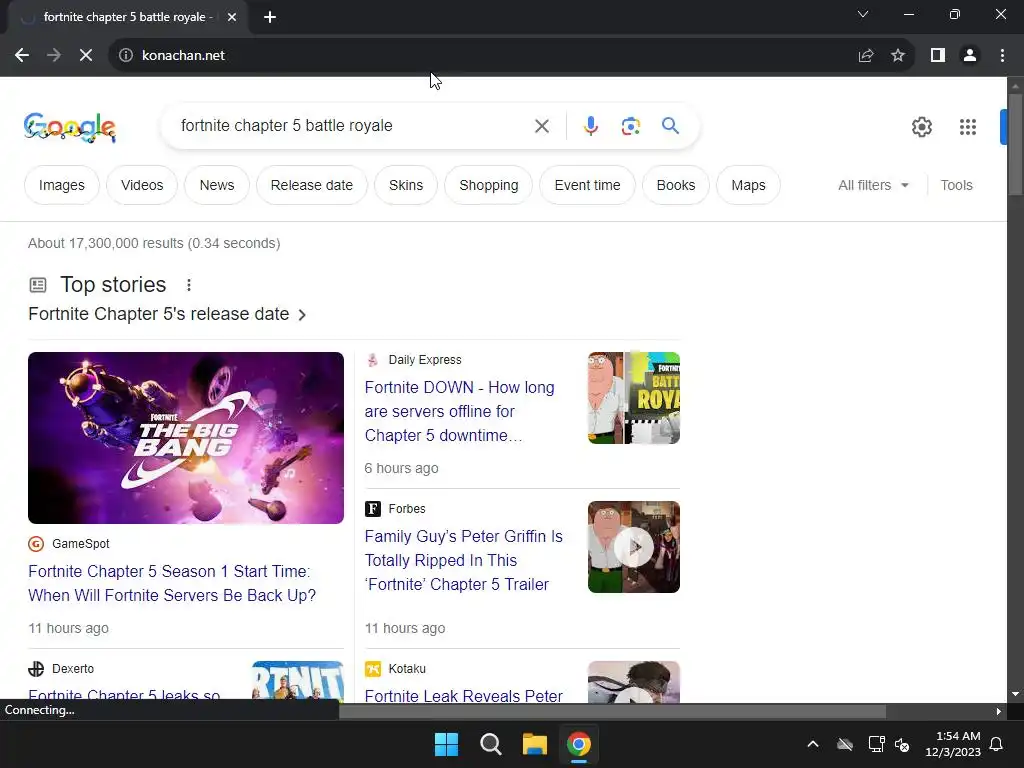Open Top stories more options menu
The image size is (1024, 768).
(x=189, y=285)
